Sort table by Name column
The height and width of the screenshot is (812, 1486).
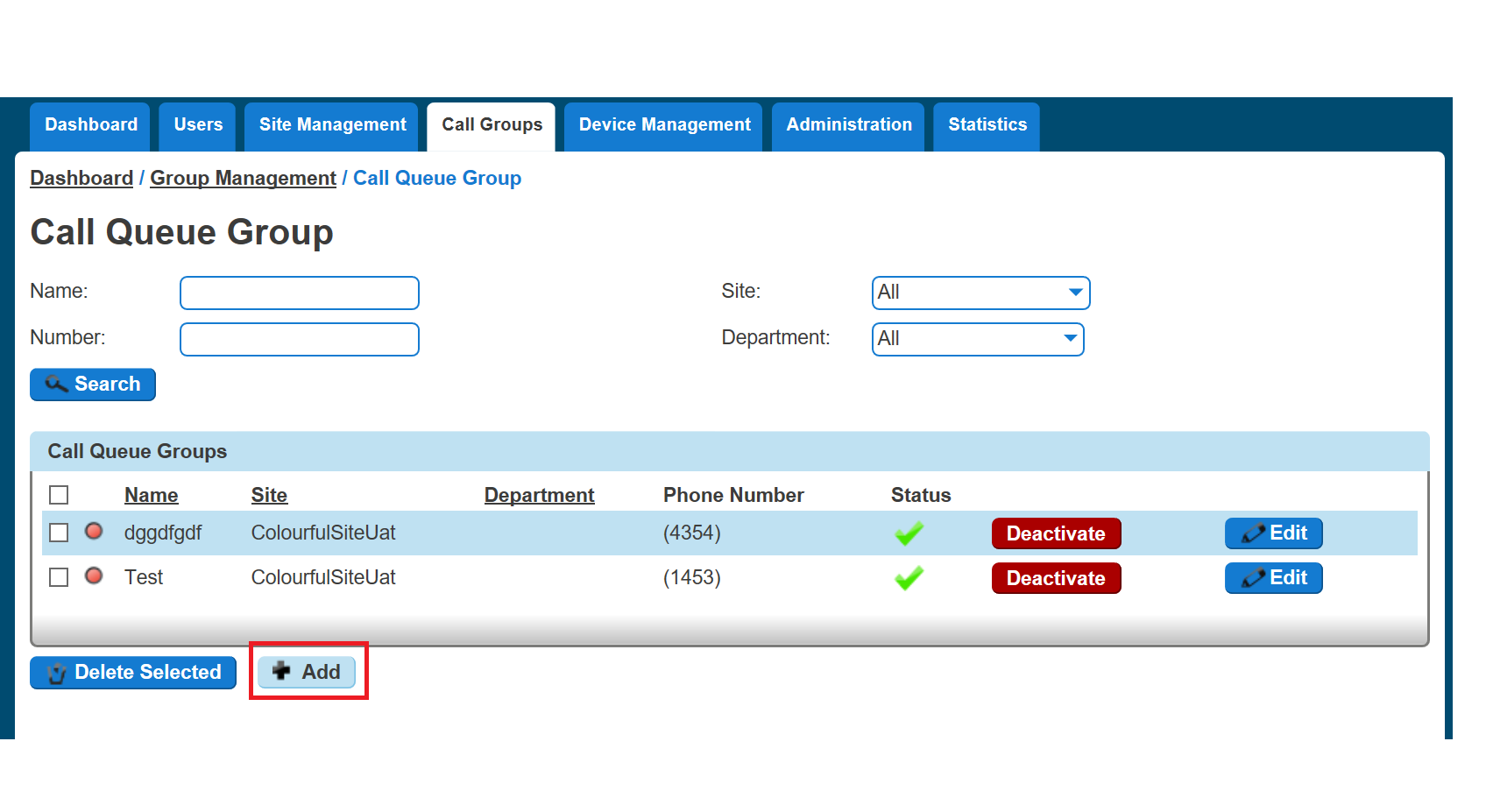click(x=151, y=496)
